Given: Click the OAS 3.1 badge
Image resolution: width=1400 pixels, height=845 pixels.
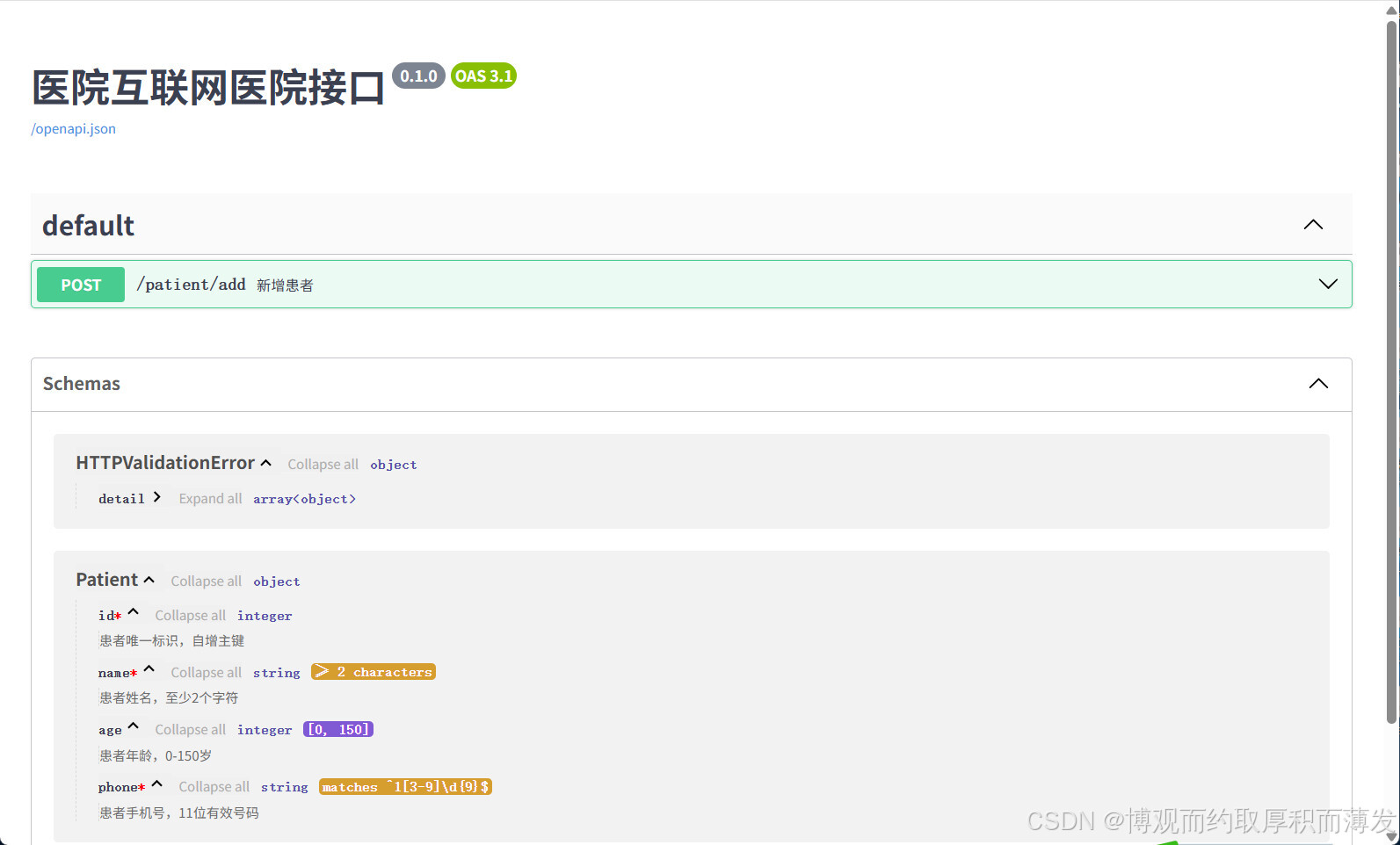Looking at the screenshot, I should [x=483, y=76].
